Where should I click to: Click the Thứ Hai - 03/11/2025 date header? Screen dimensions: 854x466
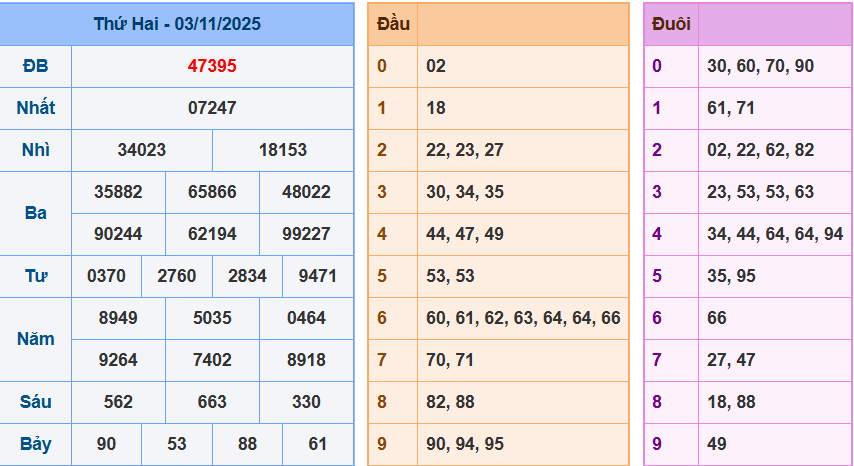(x=177, y=24)
